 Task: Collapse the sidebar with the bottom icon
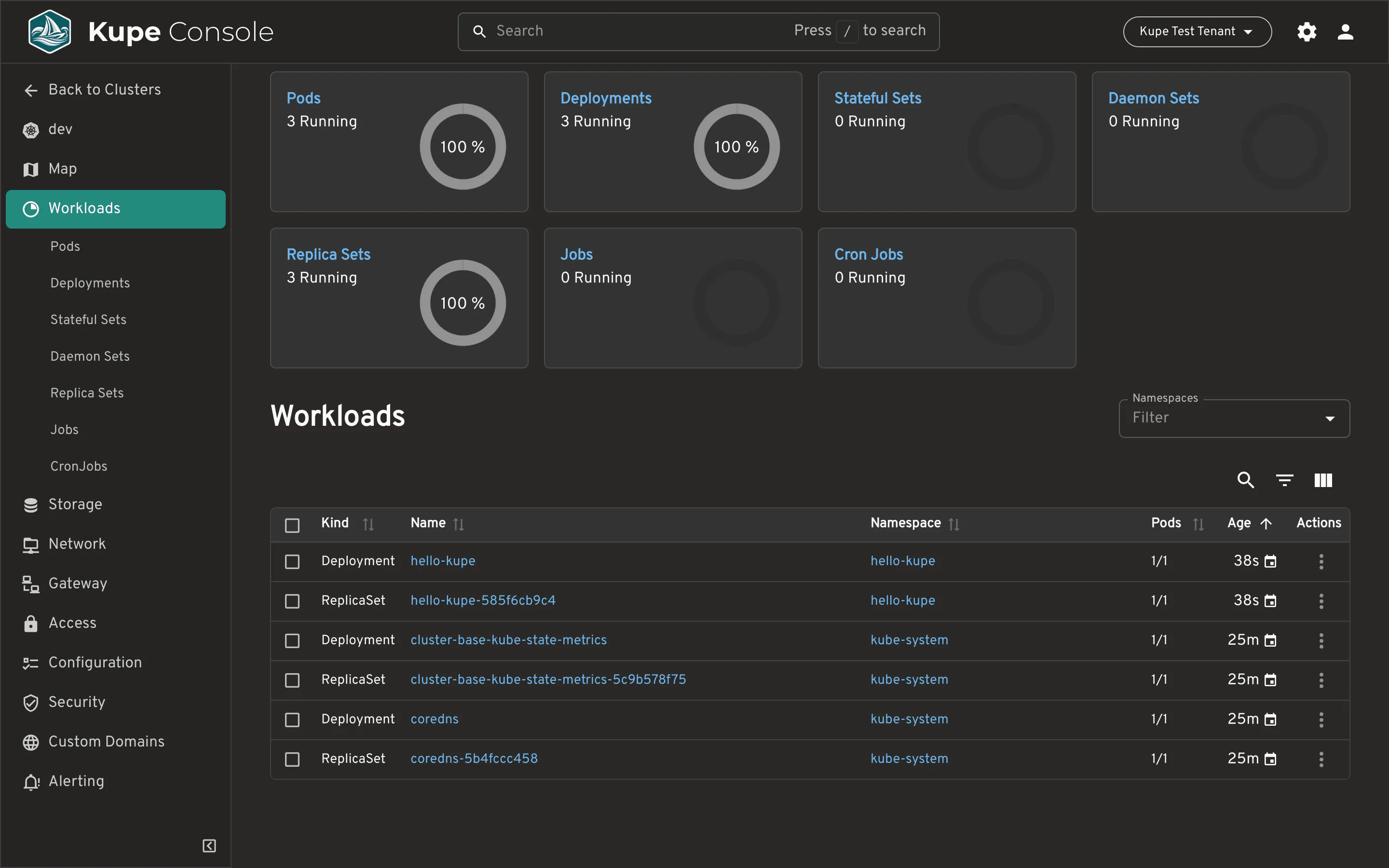(209, 846)
